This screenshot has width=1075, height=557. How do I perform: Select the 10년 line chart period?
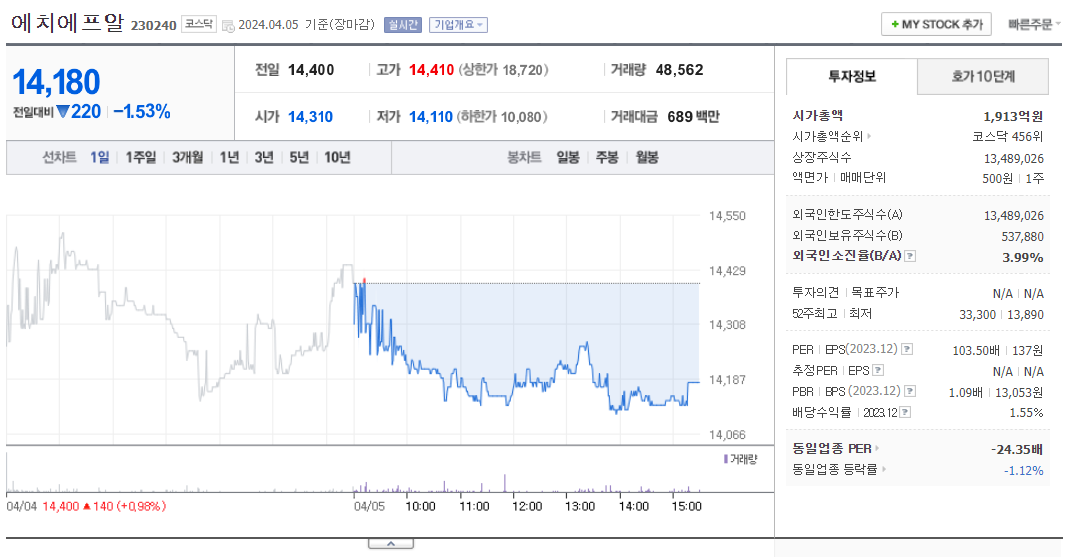(337, 158)
